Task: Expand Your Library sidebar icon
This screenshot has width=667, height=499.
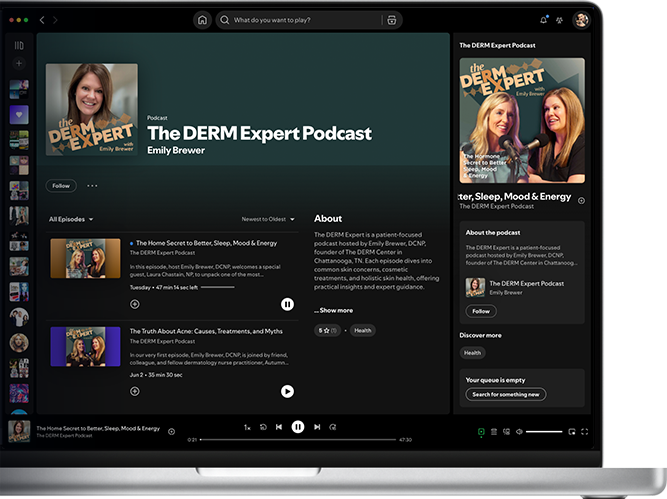Action: (x=19, y=46)
